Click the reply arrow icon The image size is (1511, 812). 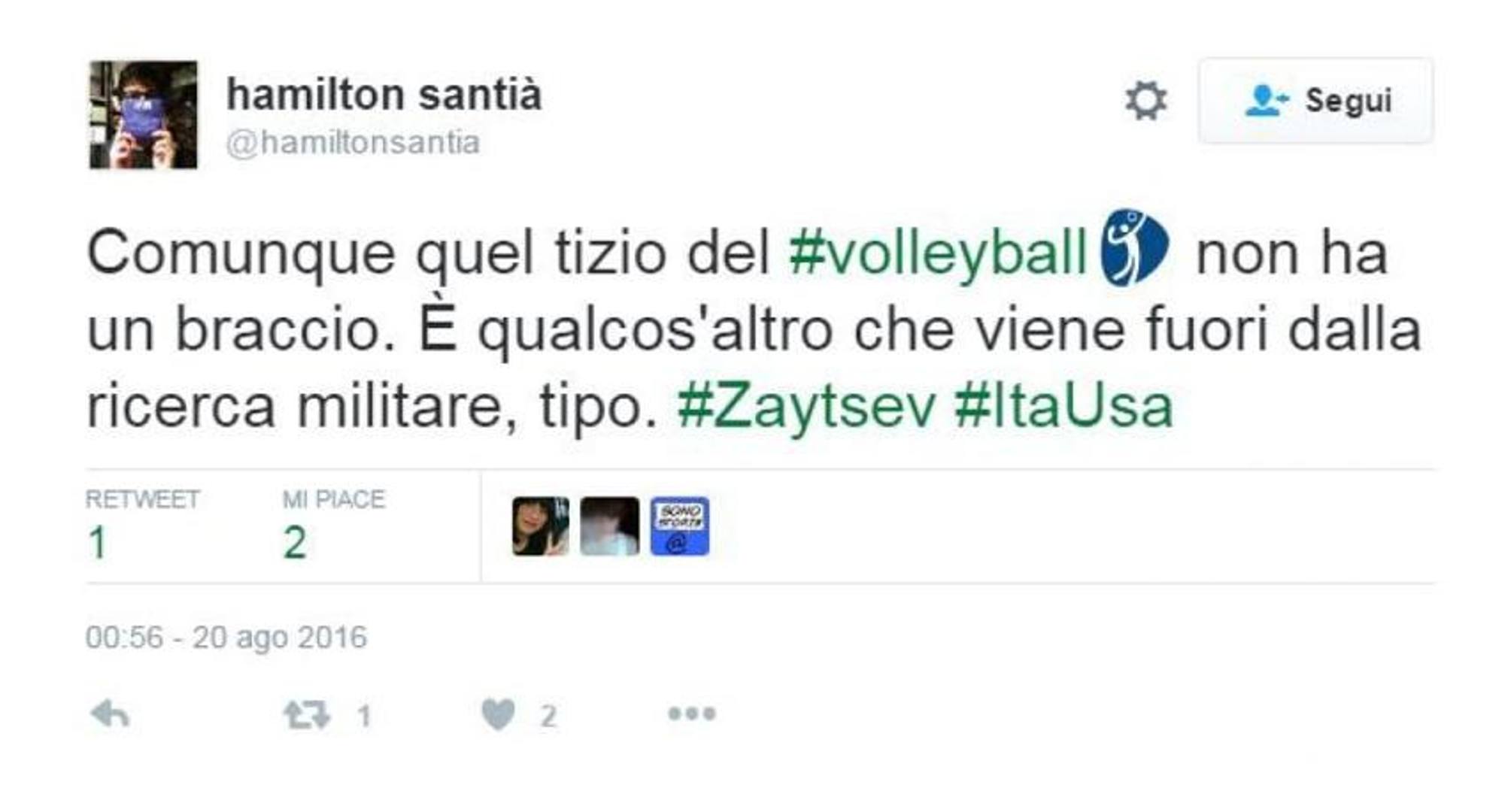(x=110, y=714)
